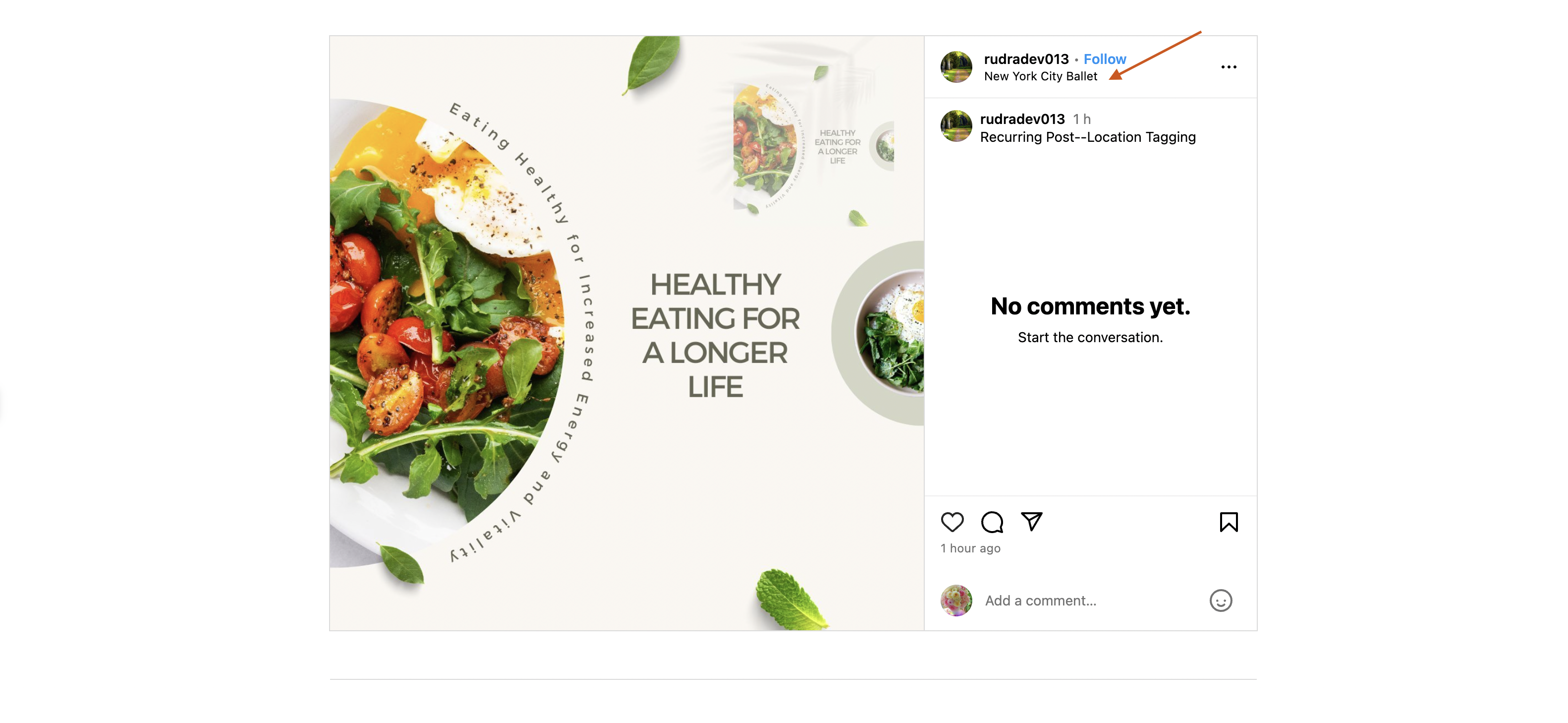The image size is (1568, 723).
Task: Click rudradev013 avatar in post header
Action: (956, 67)
